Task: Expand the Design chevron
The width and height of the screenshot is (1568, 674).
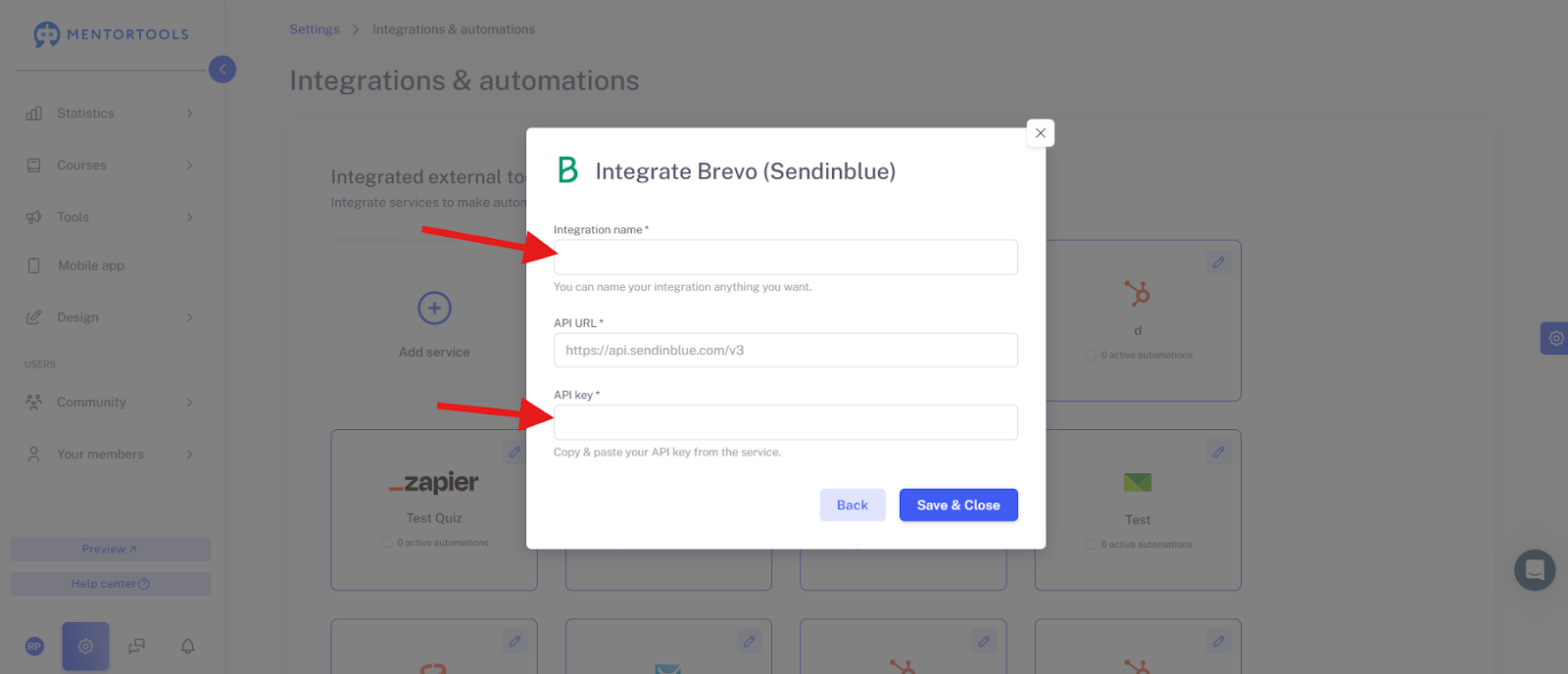Action: [189, 317]
